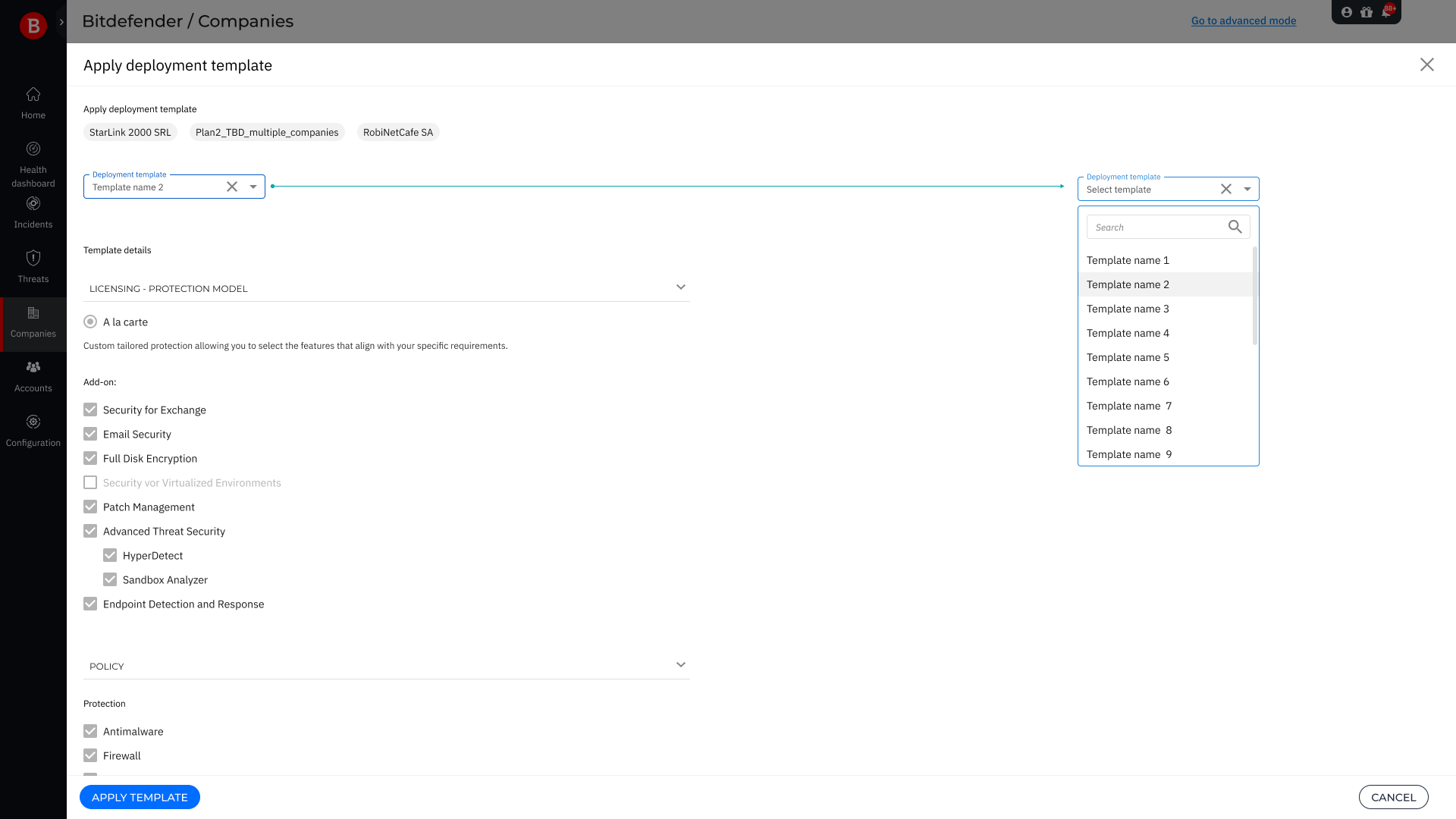Choose Template name 2 from list

point(1165,284)
